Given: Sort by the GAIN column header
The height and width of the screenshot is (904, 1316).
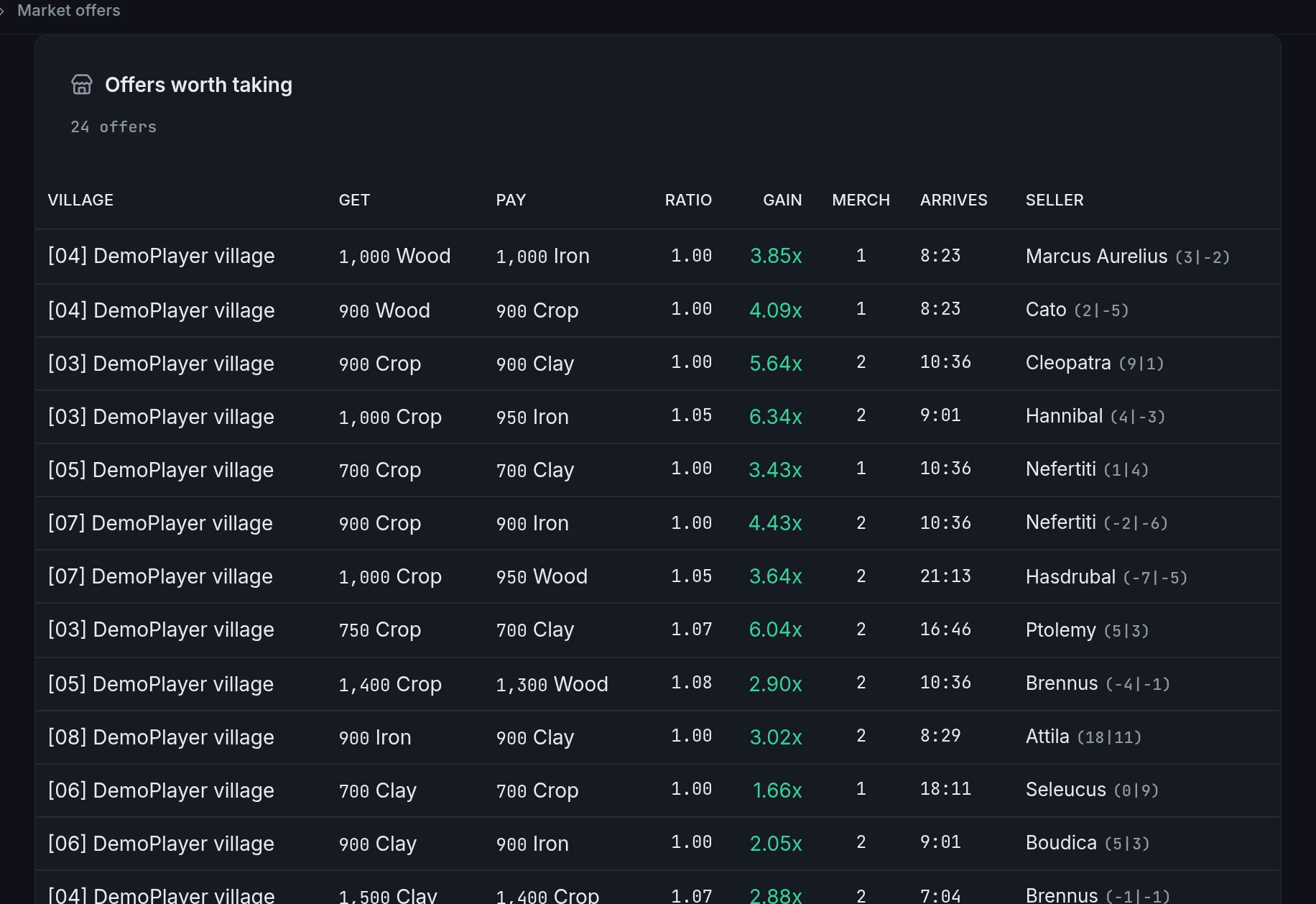Looking at the screenshot, I should click(x=782, y=200).
